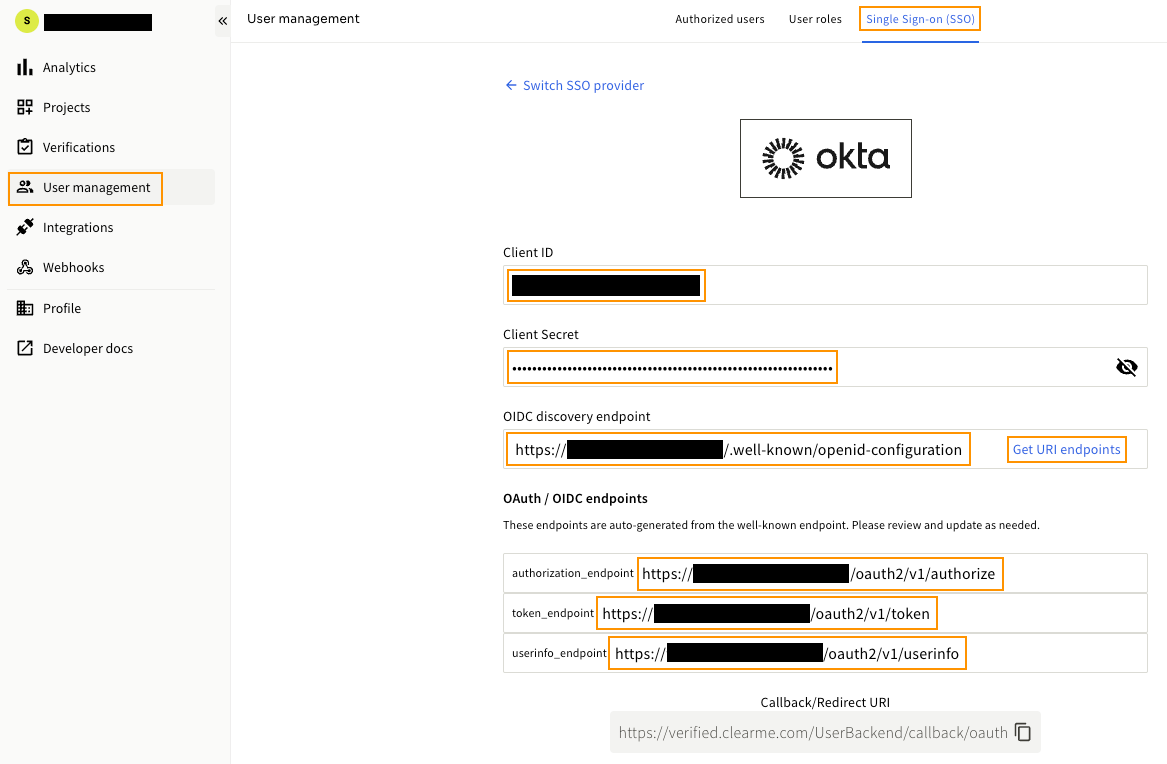This screenshot has height=764, width=1167.
Task: Open the Authorized users tab
Action: click(720, 19)
